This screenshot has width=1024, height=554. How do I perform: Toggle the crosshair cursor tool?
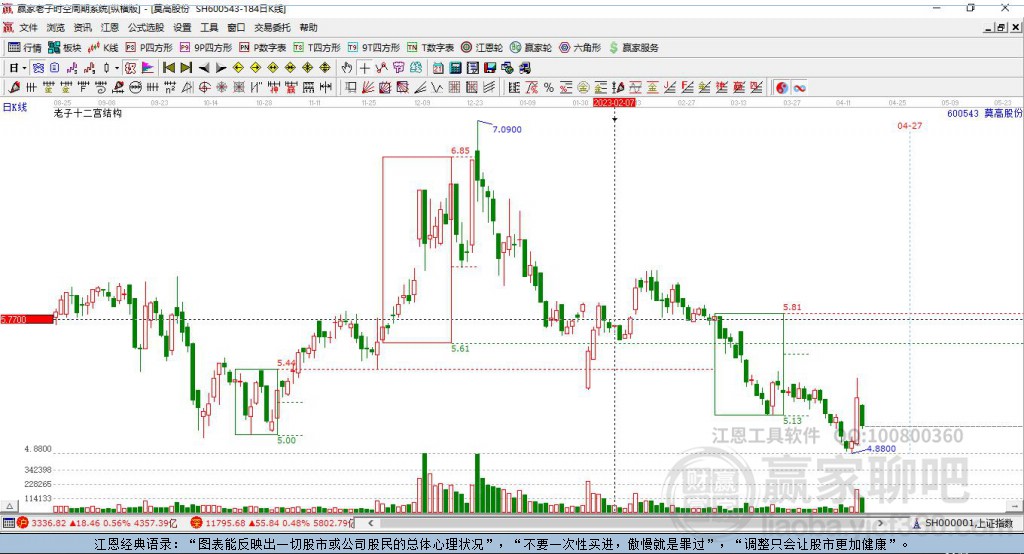pyautogui.click(x=364, y=68)
